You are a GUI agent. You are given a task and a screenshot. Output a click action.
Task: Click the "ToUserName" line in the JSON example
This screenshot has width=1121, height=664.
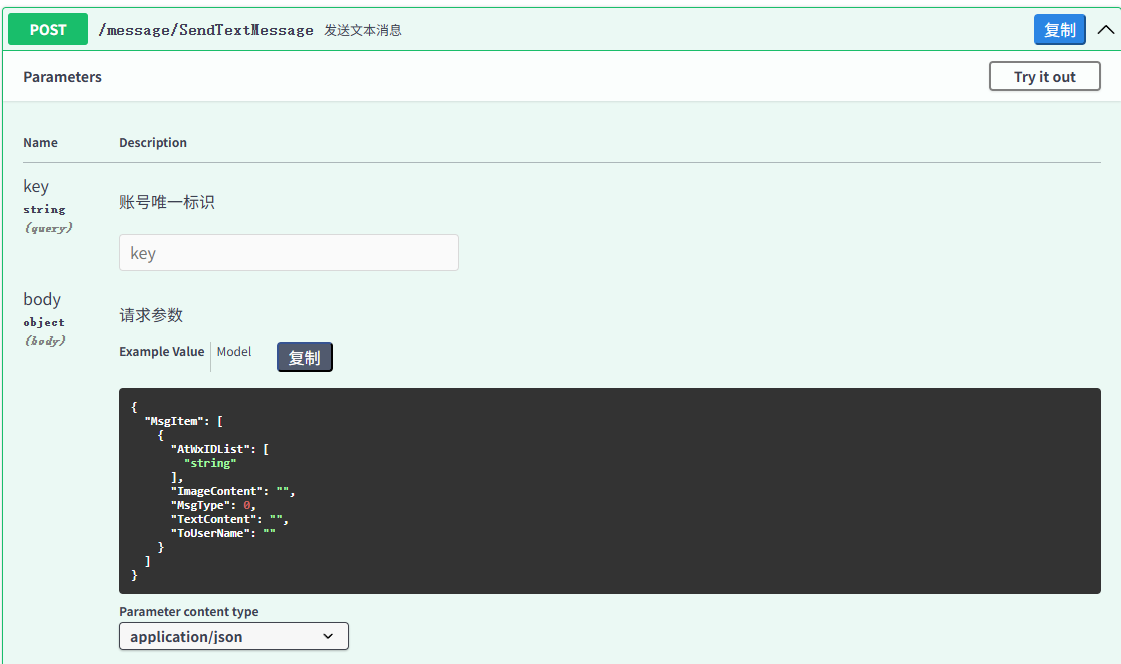pyautogui.click(x=223, y=533)
